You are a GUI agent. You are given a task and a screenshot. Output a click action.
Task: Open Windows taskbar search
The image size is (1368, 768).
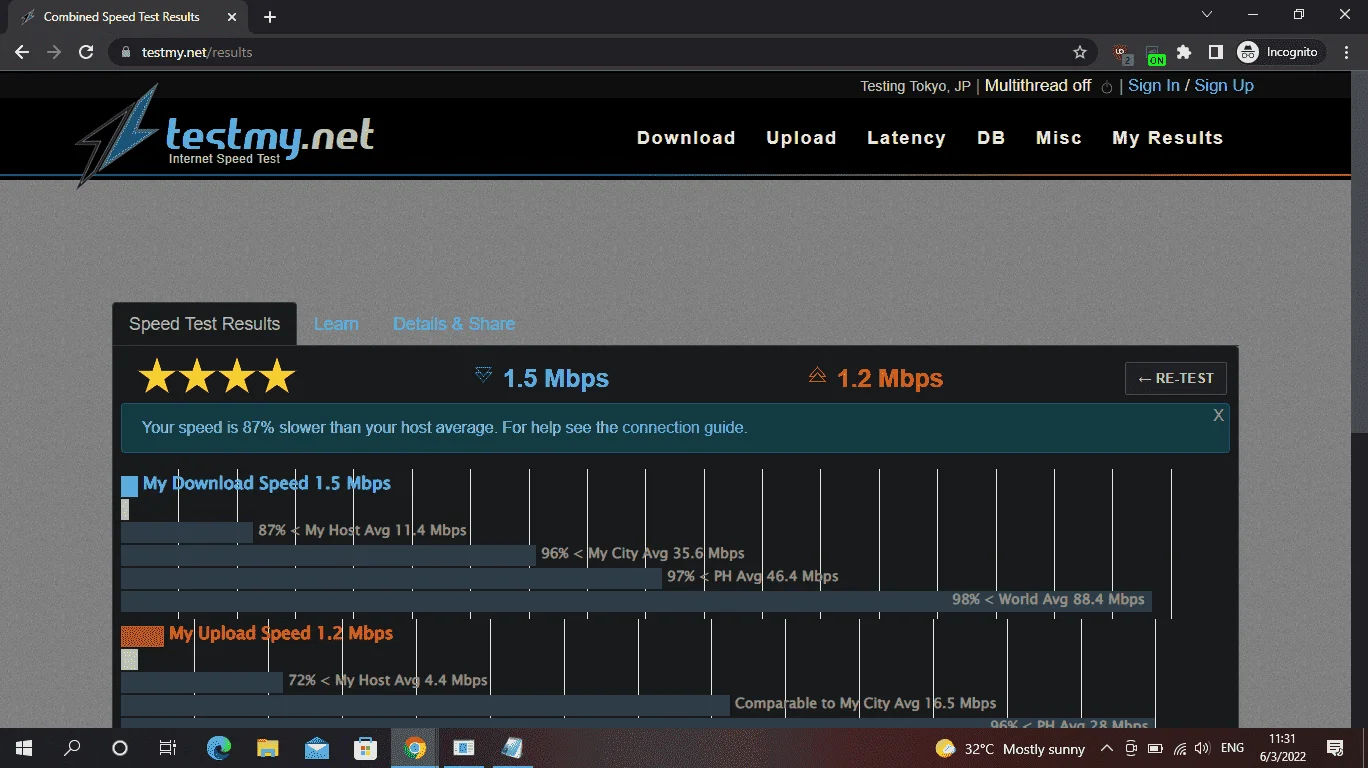point(72,748)
